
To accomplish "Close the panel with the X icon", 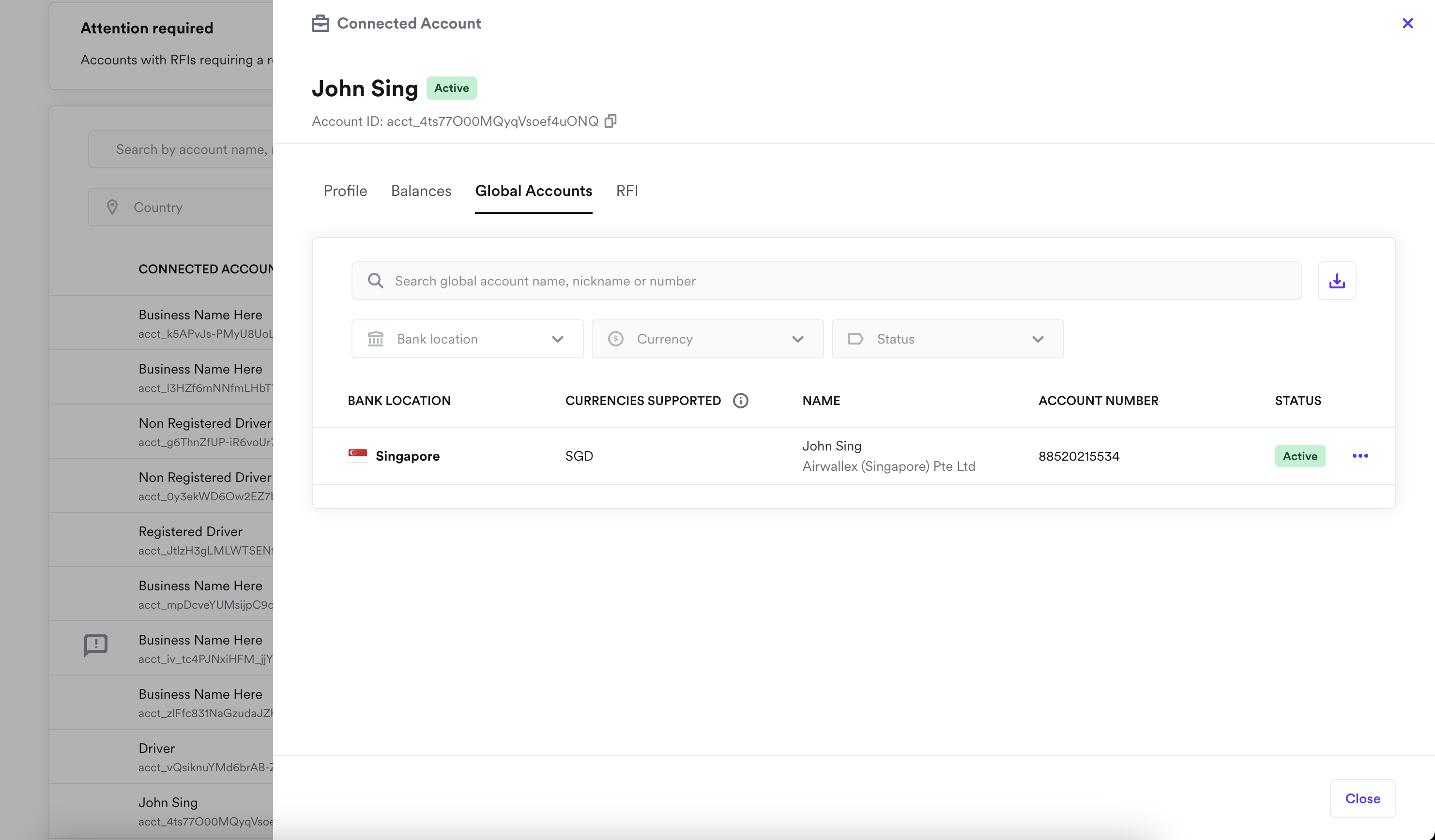I will (1407, 23).
